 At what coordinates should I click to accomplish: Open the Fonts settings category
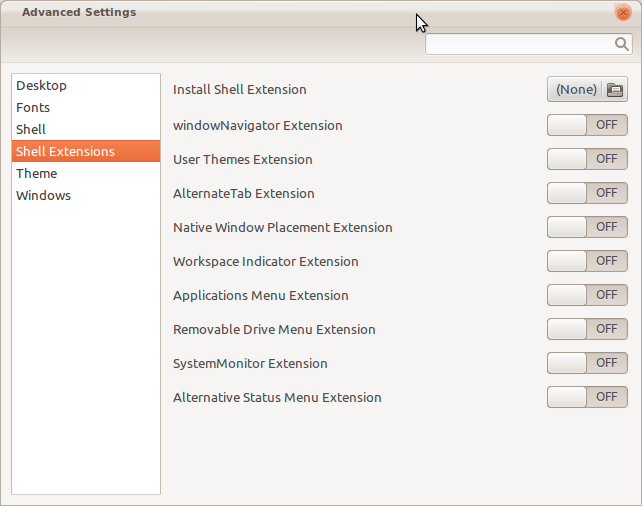(x=33, y=108)
